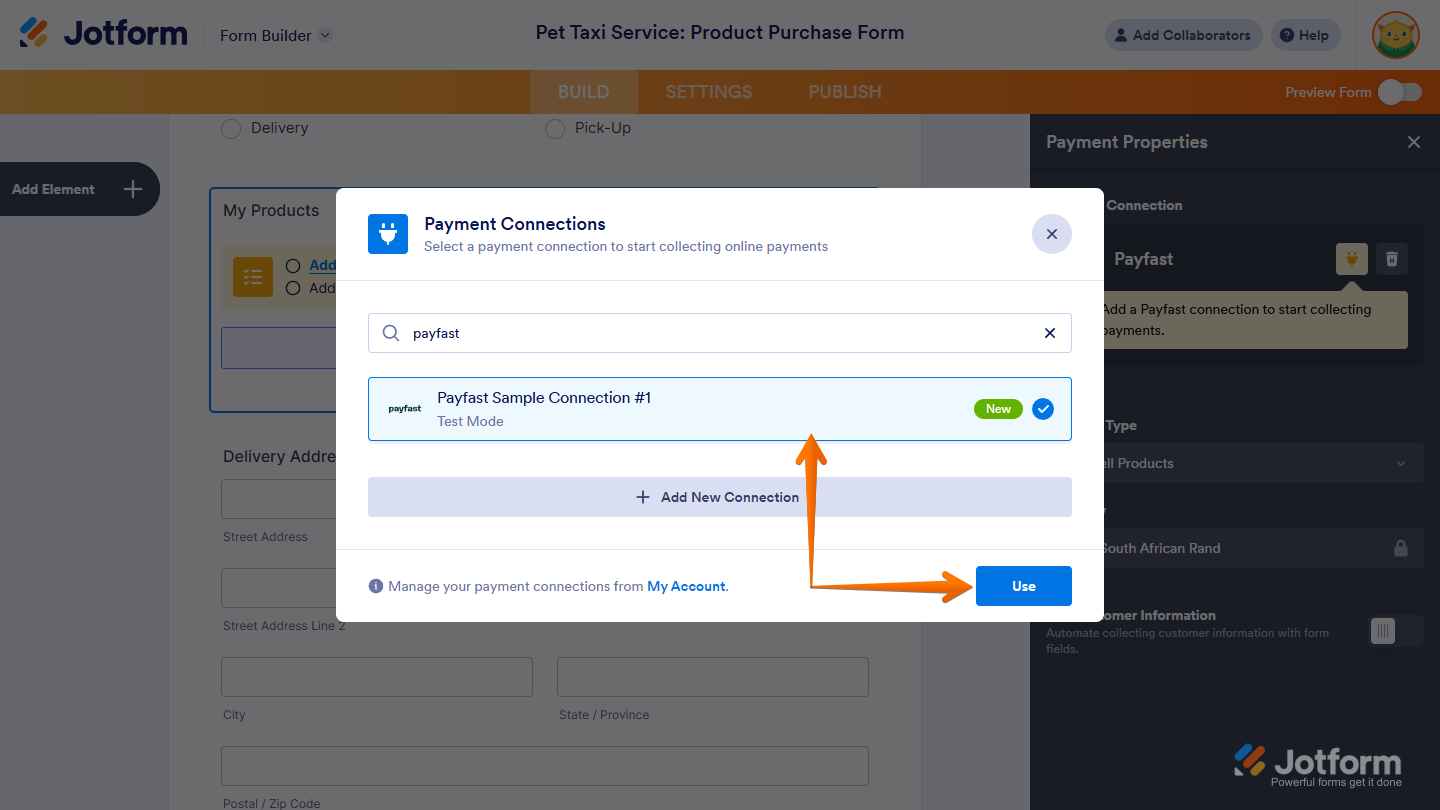This screenshot has width=1440, height=810.
Task: Switch to the PUBLISH tab
Action: 845,92
